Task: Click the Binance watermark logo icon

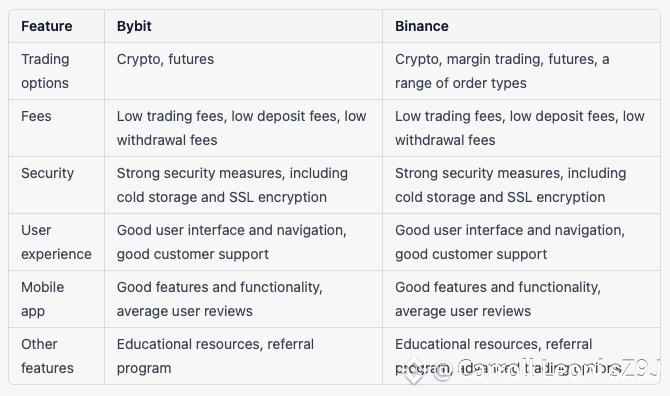Action: tap(414, 370)
